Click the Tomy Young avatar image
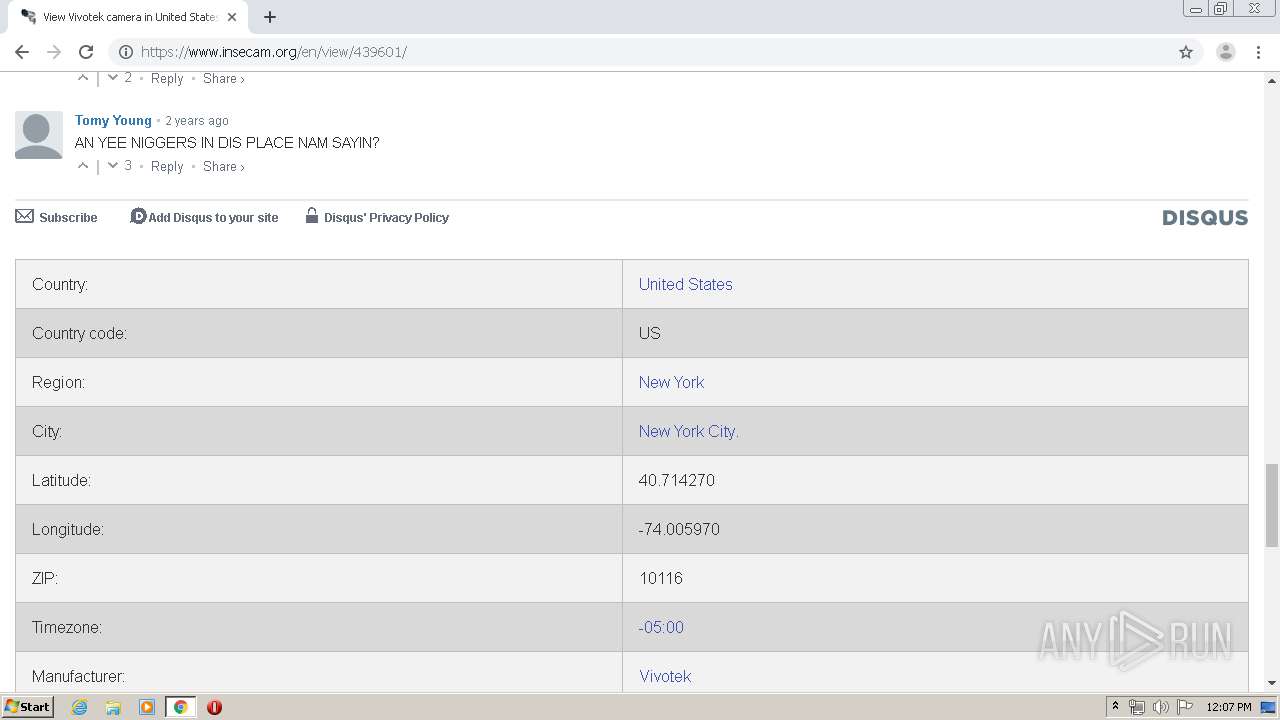Viewport: 1280px width, 720px height. coord(39,135)
